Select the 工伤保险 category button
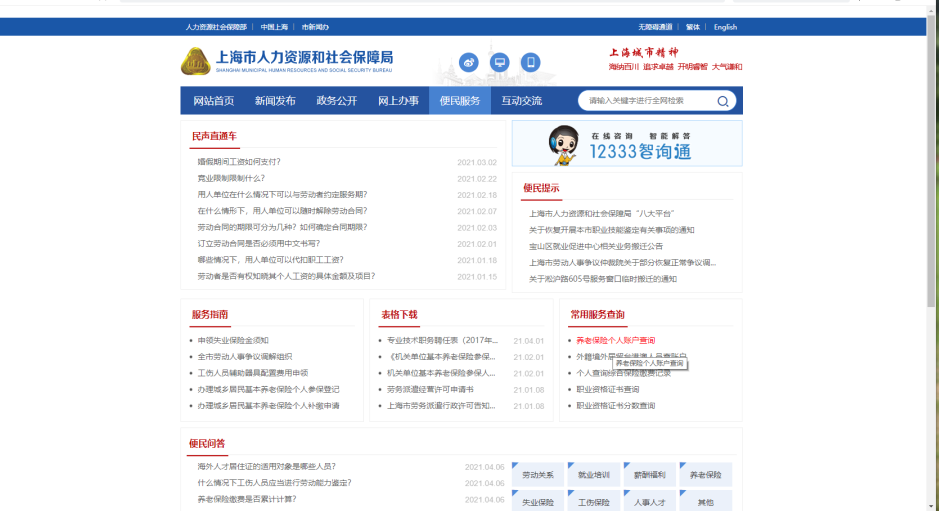This screenshot has width=939, height=511. tap(593, 501)
